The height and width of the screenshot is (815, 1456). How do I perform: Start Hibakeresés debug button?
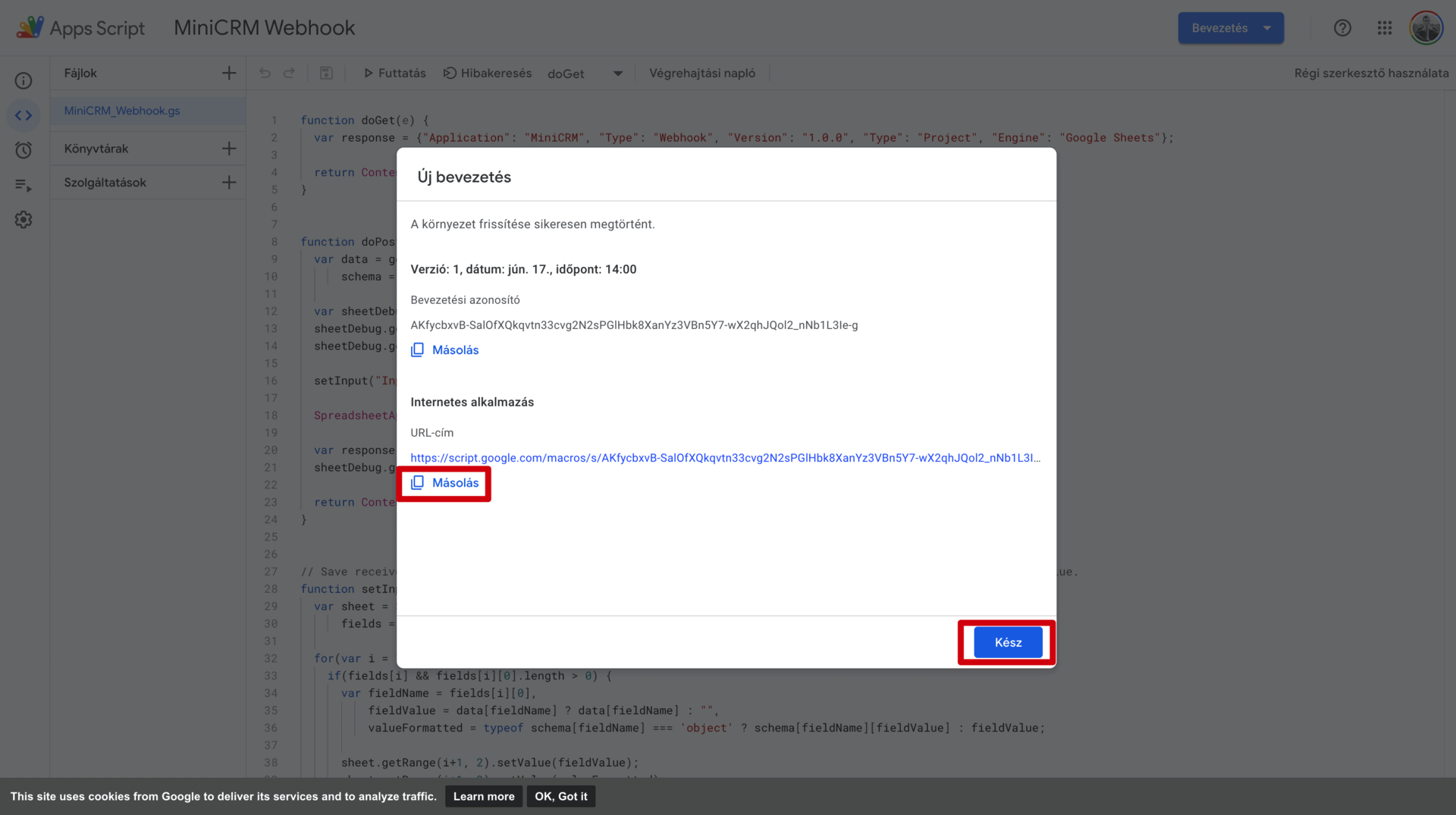point(487,73)
